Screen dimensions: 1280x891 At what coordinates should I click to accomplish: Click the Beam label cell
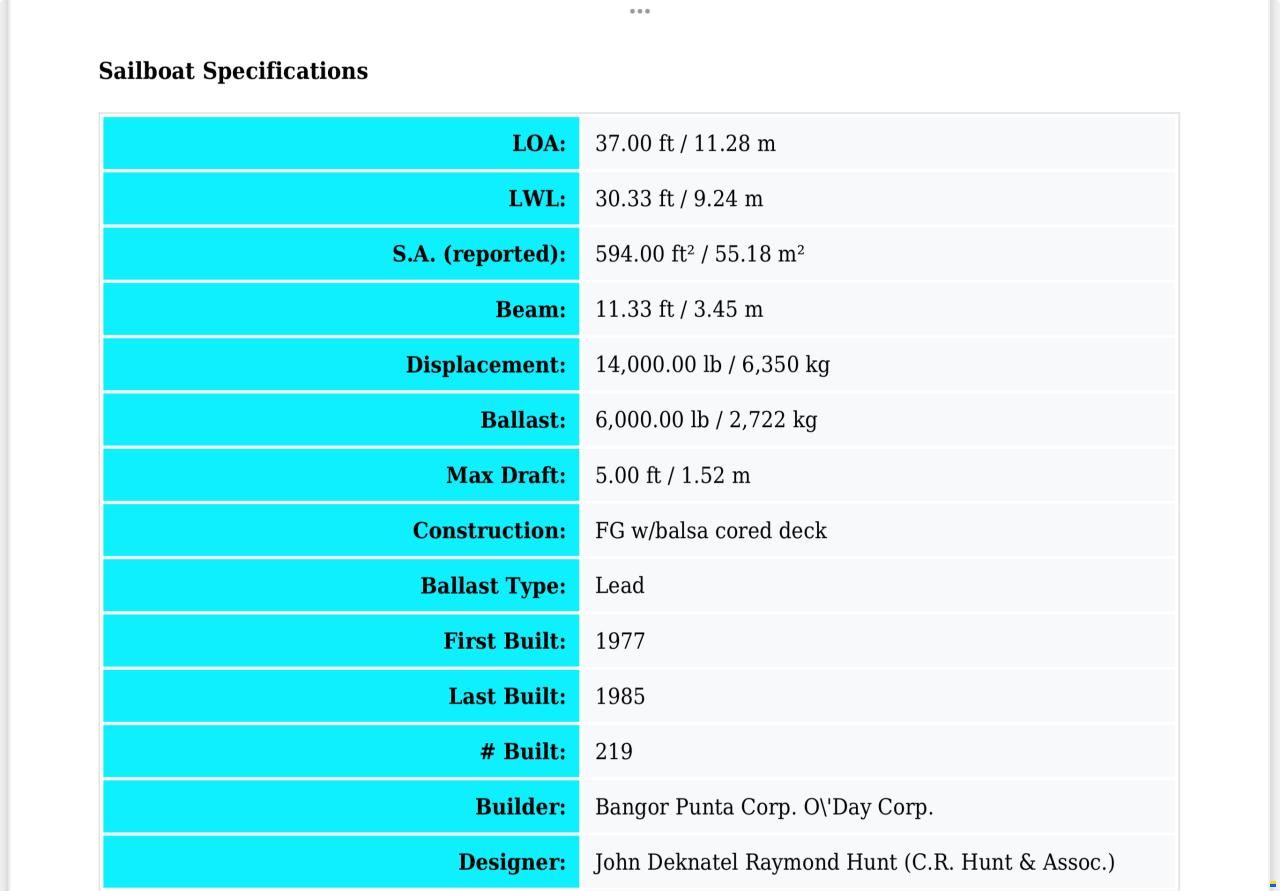tap(341, 309)
